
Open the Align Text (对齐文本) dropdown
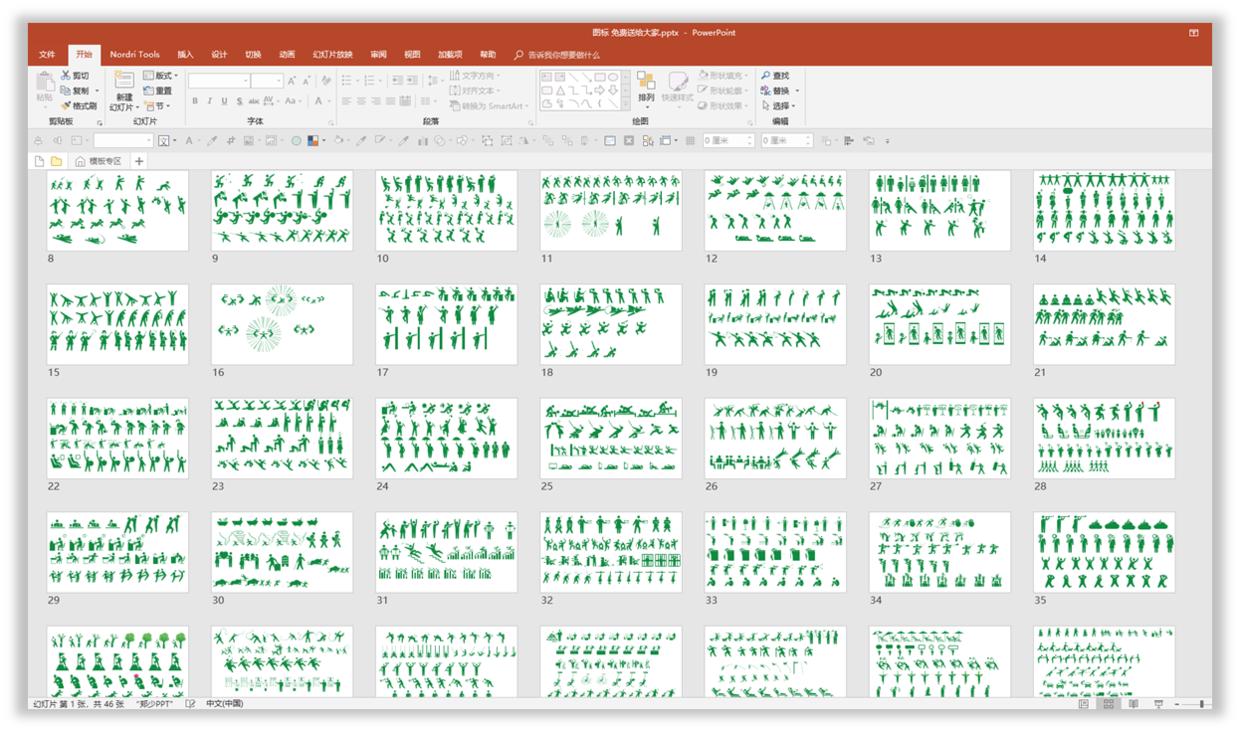tap(475, 90)
